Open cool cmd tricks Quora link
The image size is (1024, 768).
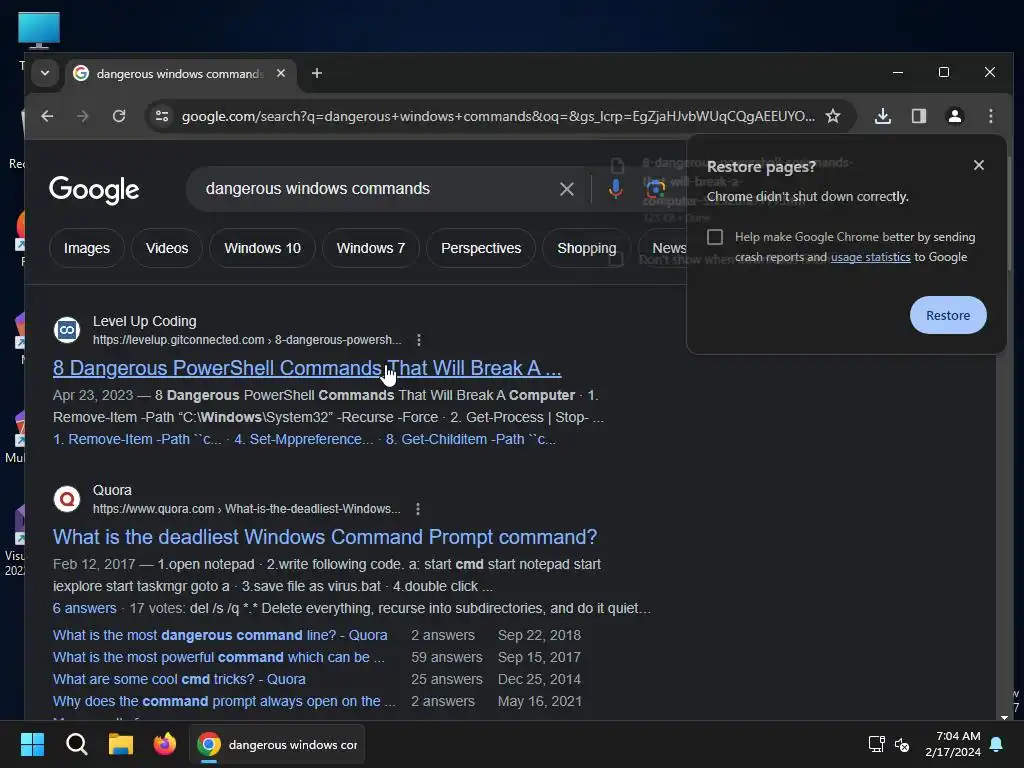179,679
